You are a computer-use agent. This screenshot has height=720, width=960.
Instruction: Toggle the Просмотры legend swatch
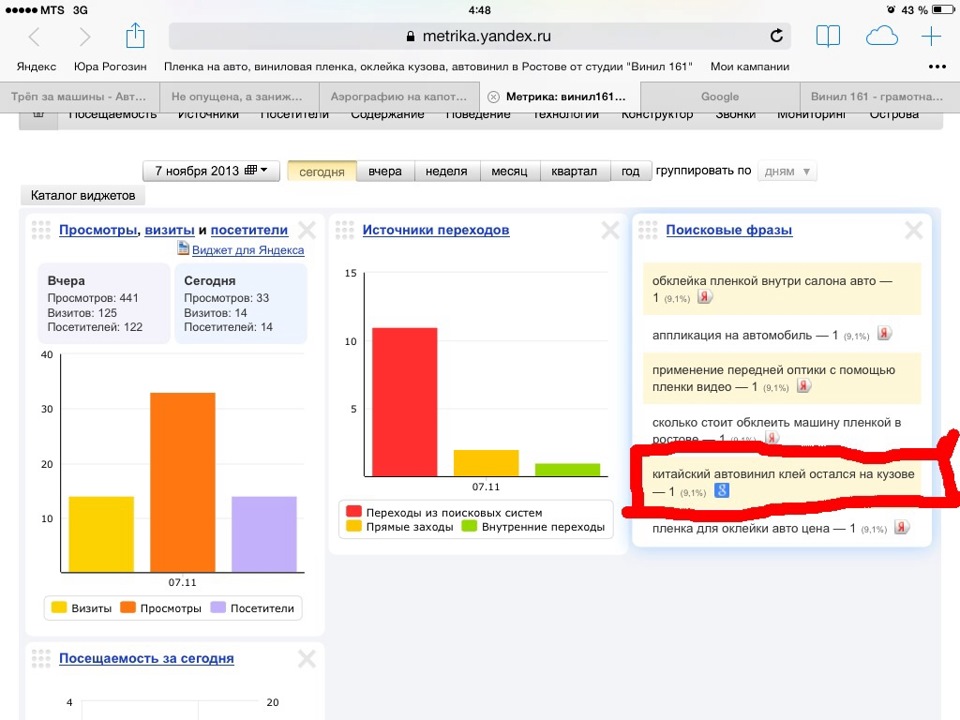[127, 607]
